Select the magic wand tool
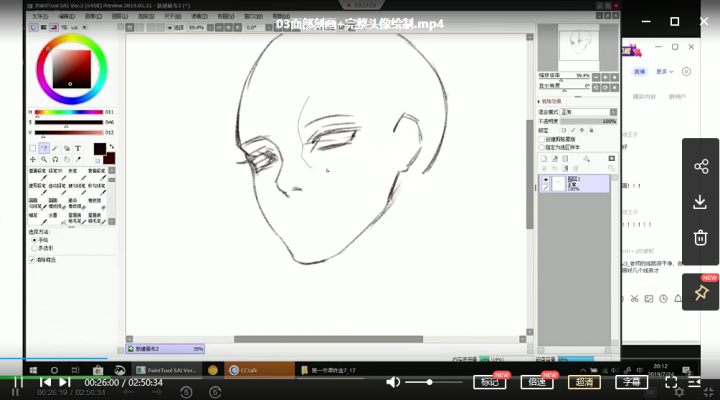720x400 pixels. tap(55, 148)
